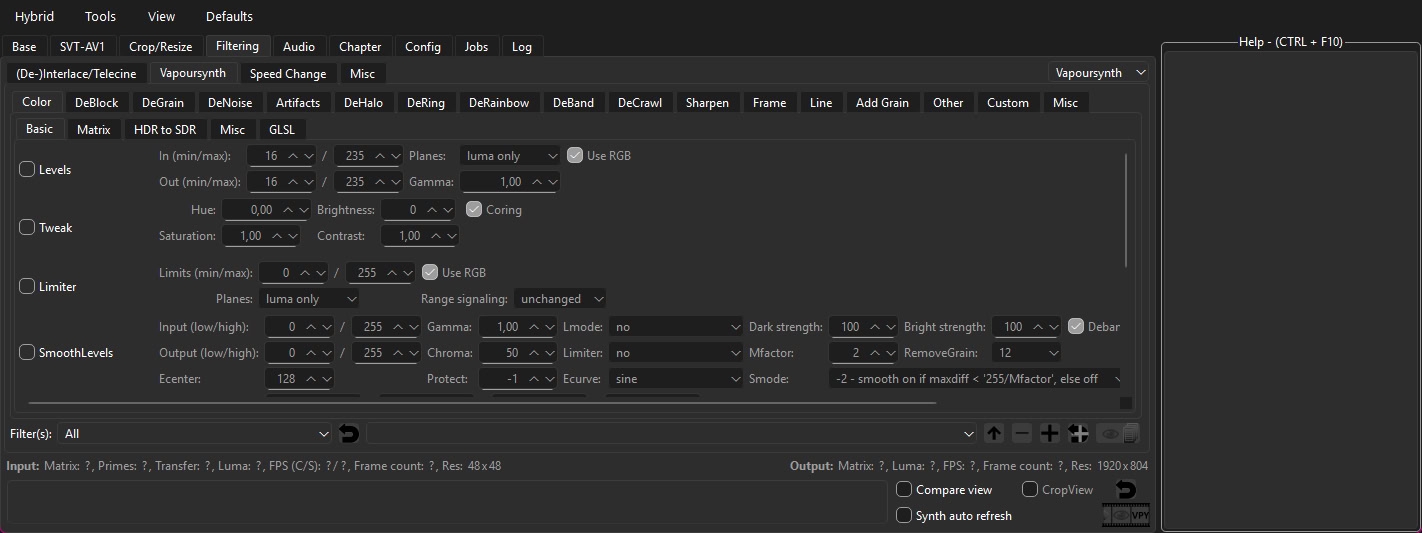Open the Filter(s) All dropdown
This screenshot has height=533, width=1422.
[x=195, y=434]
